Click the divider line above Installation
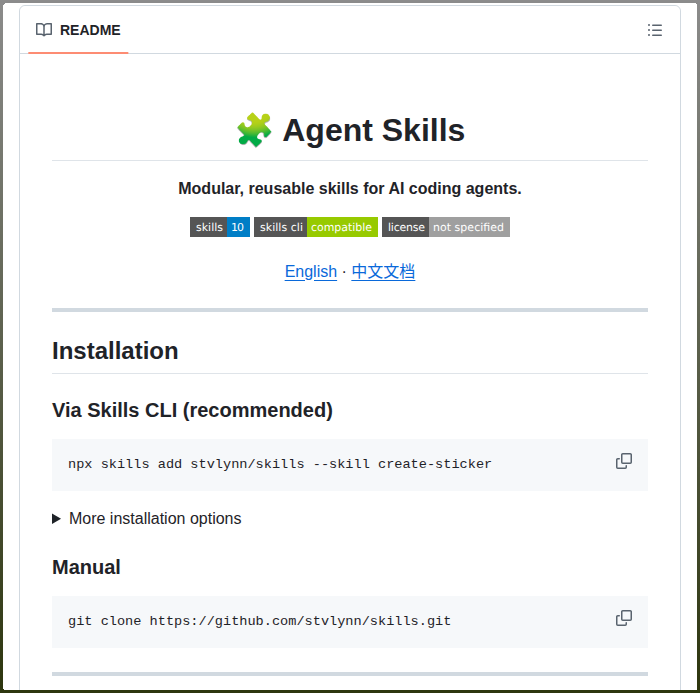Image resolution: width=700 pixels, height=693 pixels. [x=350, y=310]
